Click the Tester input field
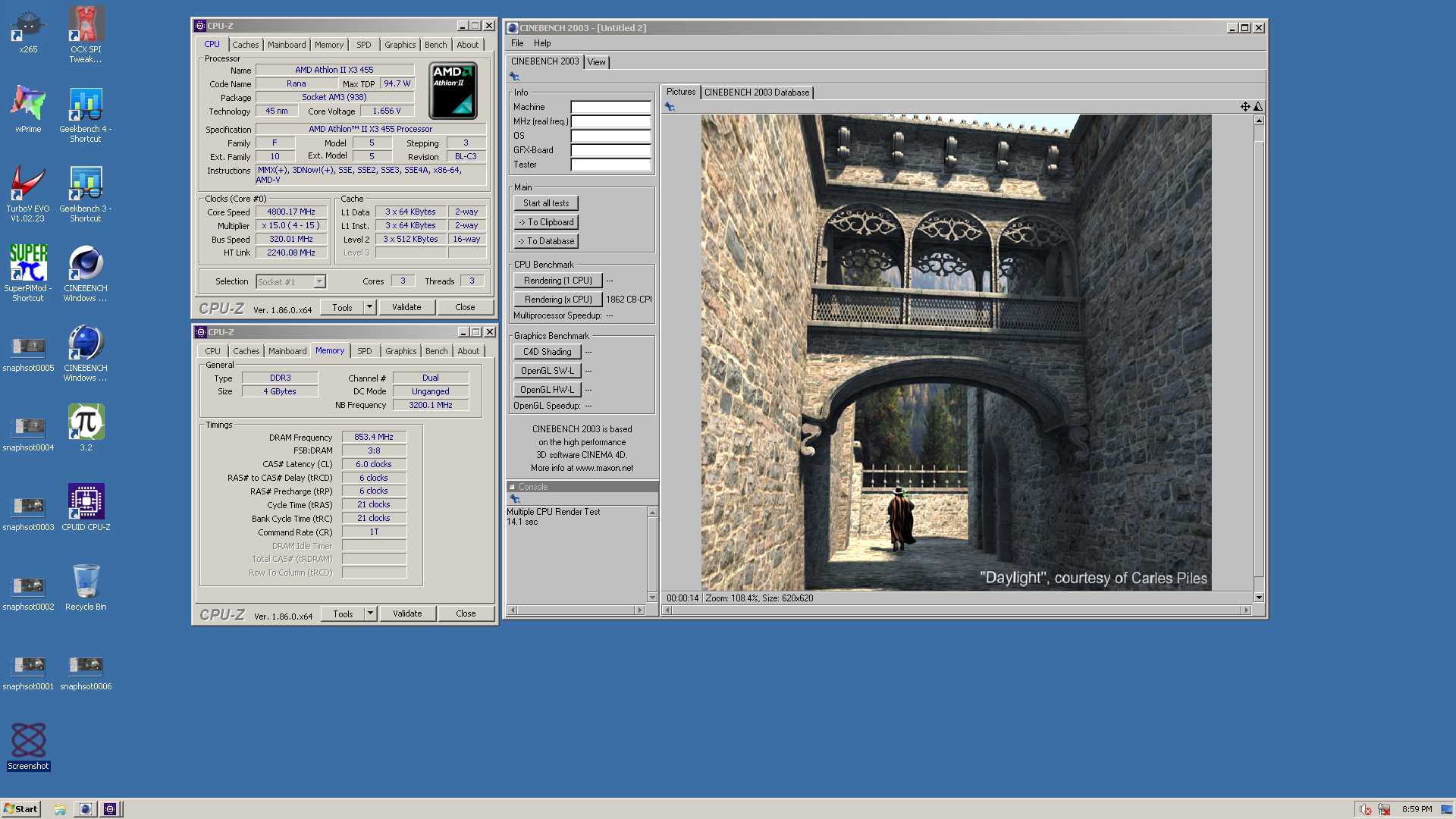The image size is (1456, 819). pos(610,165)
